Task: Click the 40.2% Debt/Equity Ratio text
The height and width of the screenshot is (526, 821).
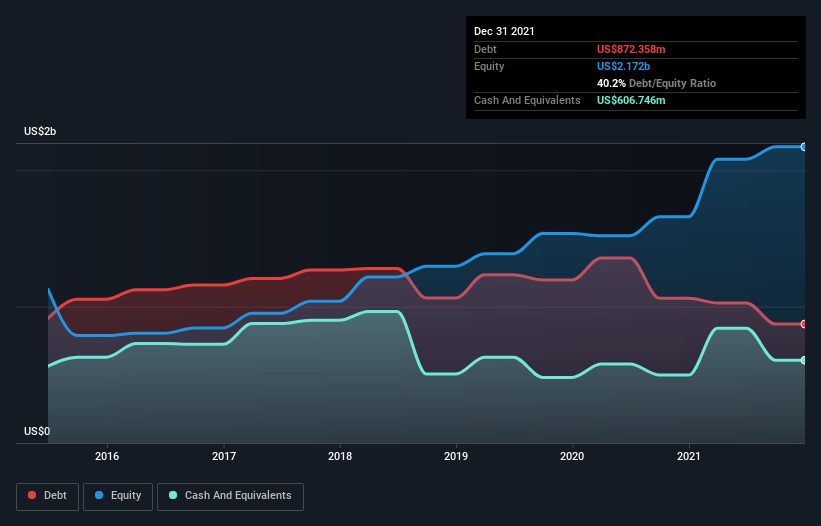Action: (x=656, y=83)
